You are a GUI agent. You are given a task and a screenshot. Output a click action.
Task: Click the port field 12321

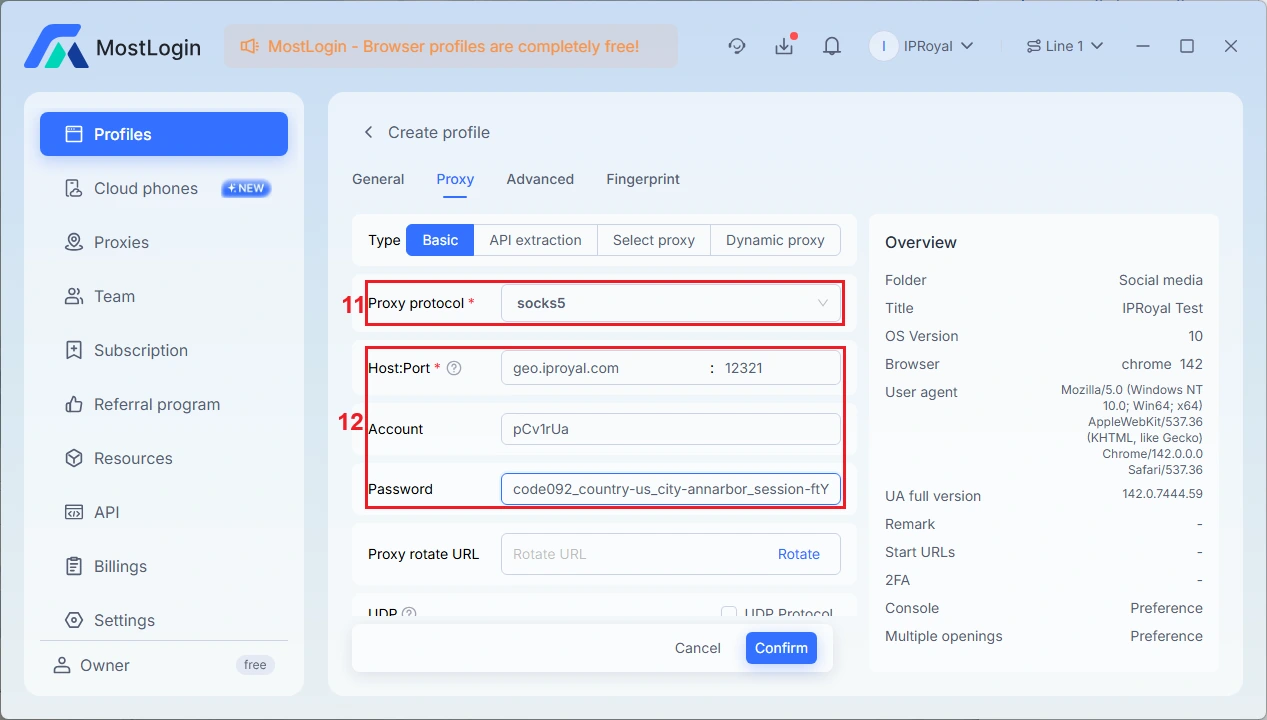pos(780,368)
